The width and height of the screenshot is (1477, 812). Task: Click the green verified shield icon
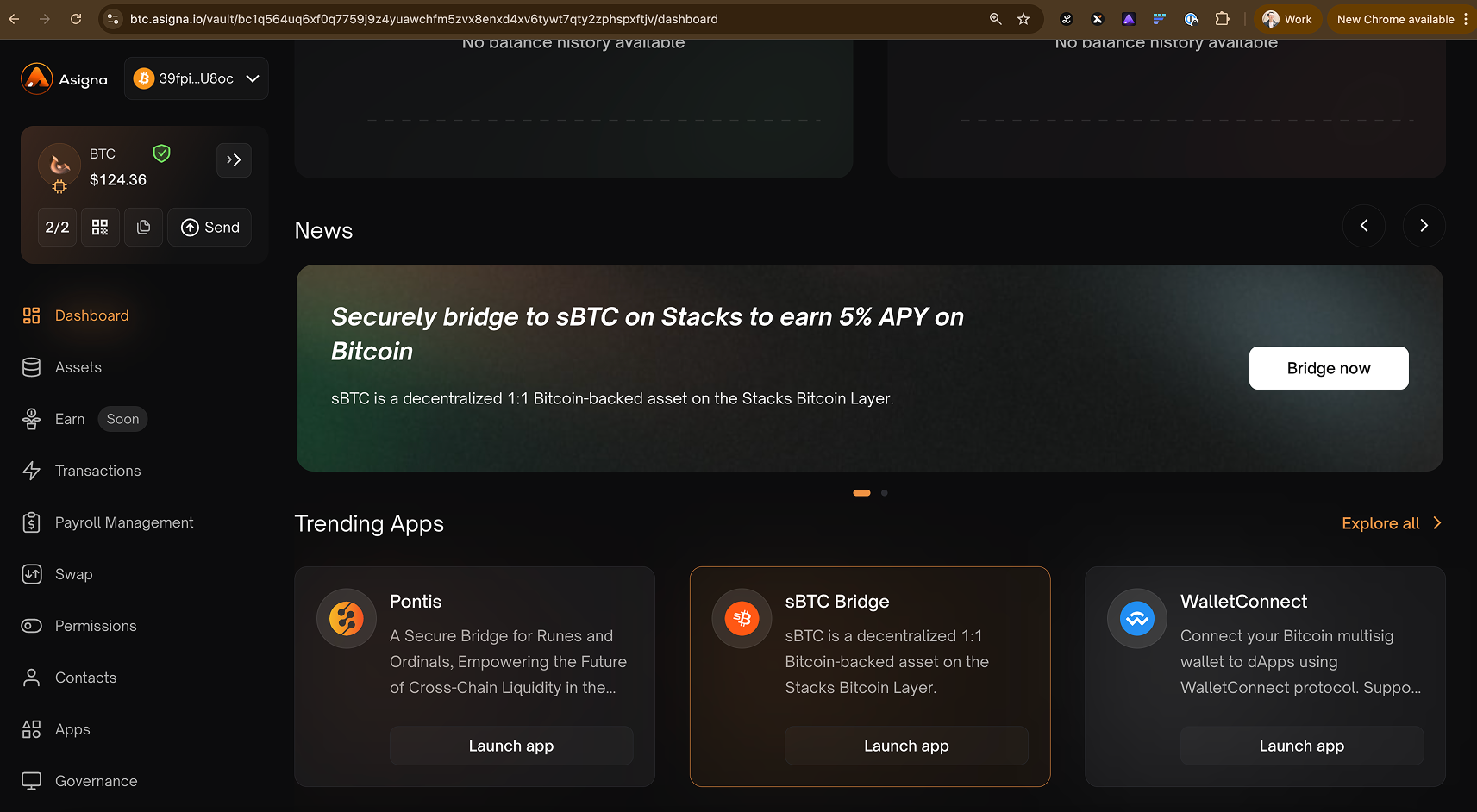point(161,153)
